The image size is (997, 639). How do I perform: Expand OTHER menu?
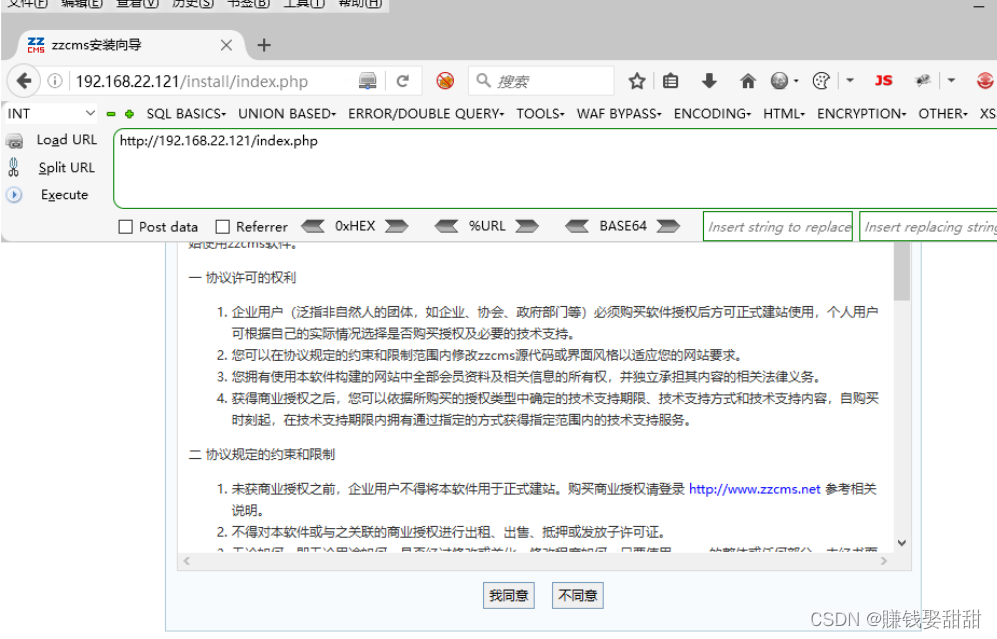point(943,114)
